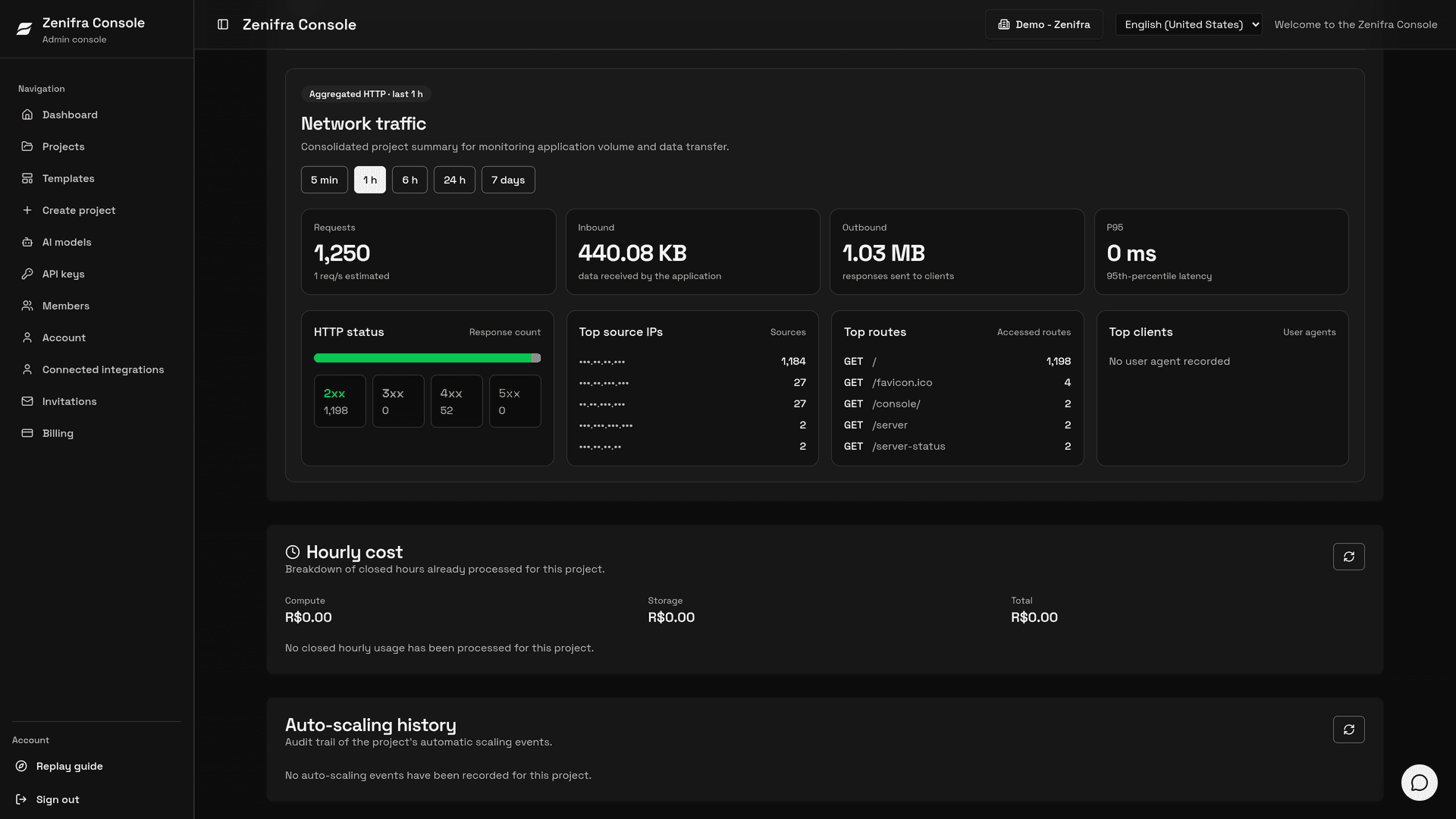The height and width of the screenshot is (819, 1456).
Task: Open the Demo - Zenifra organization switcher
Action: pos(1043,24)
